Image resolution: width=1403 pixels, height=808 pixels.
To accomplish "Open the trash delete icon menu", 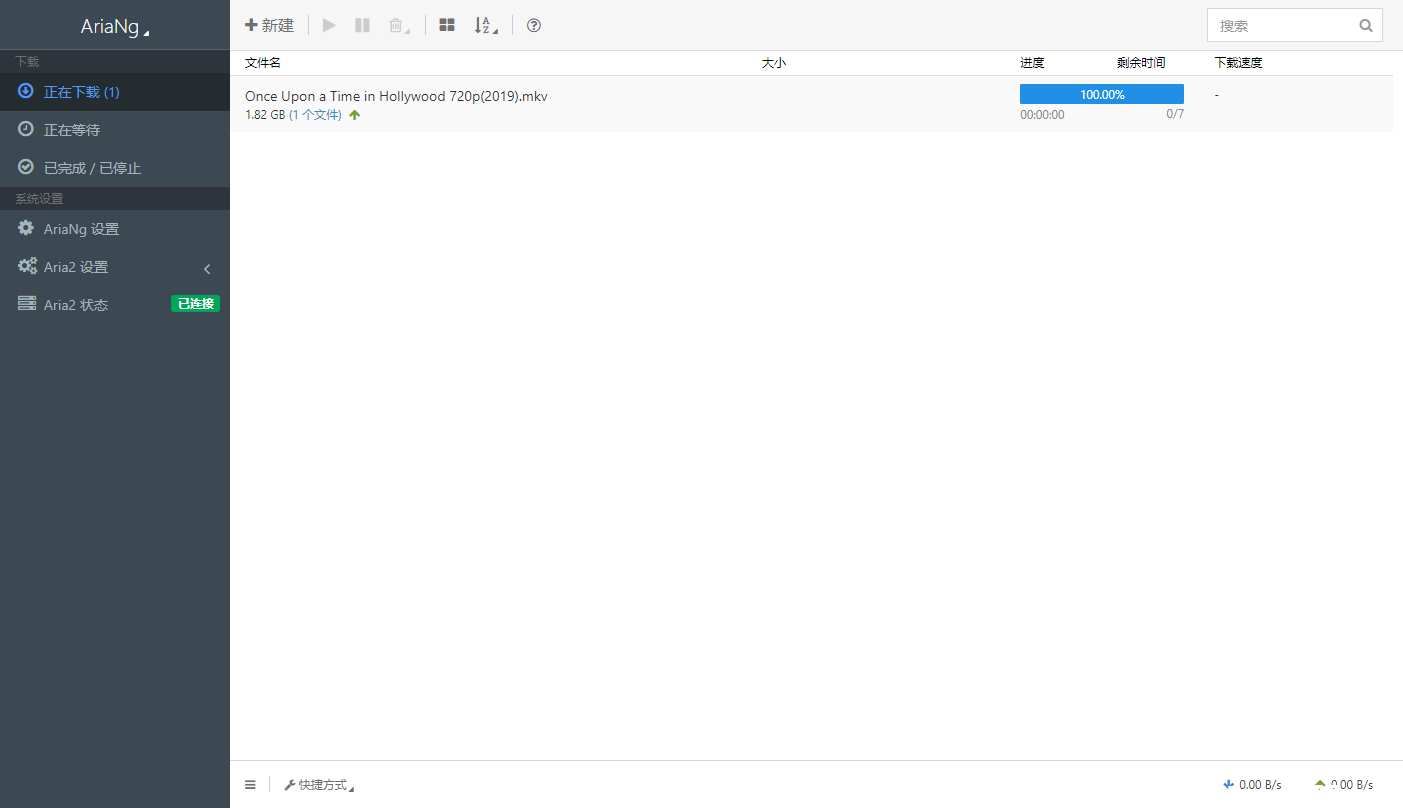I will click(398, 25).
